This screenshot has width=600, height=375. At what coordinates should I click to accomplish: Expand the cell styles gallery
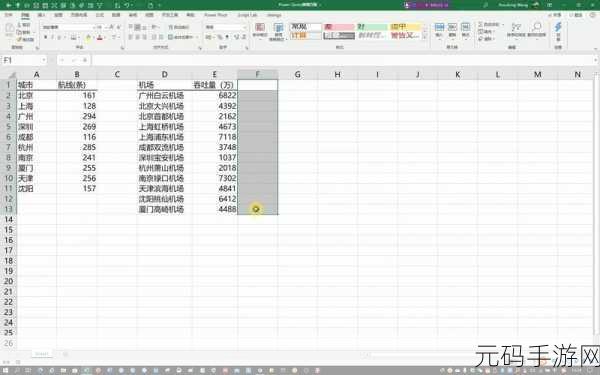pyautogui.click(x=424, y=38)
